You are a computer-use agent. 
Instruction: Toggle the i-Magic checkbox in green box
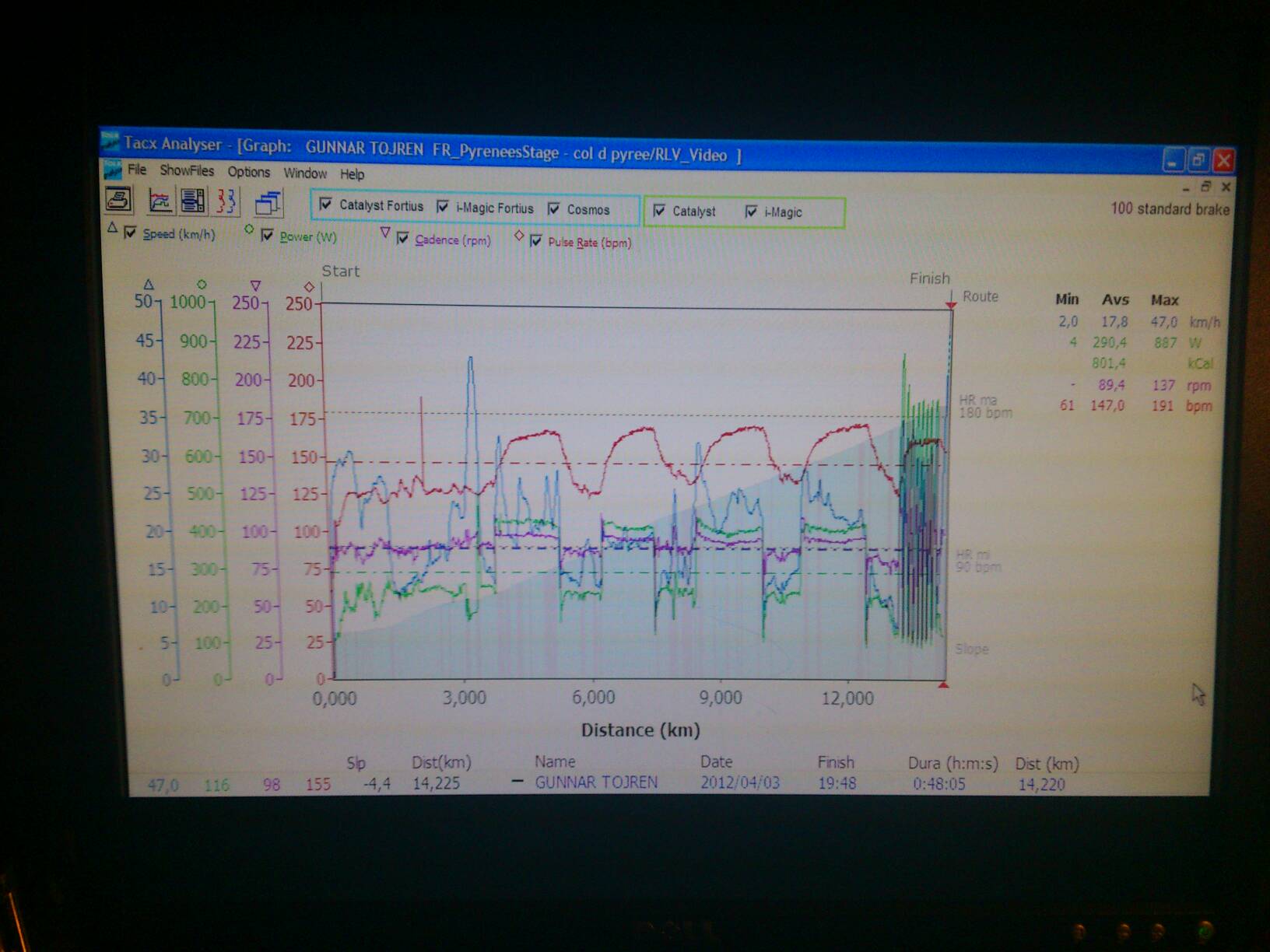[x=751, y=212]
